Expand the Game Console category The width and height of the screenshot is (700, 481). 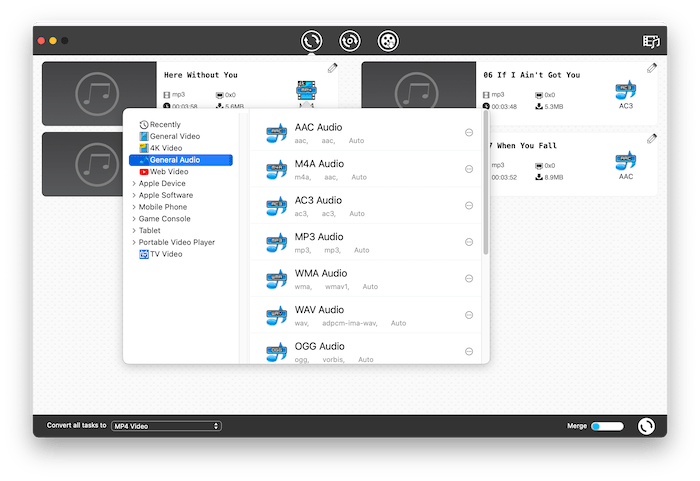pos(163,219)
